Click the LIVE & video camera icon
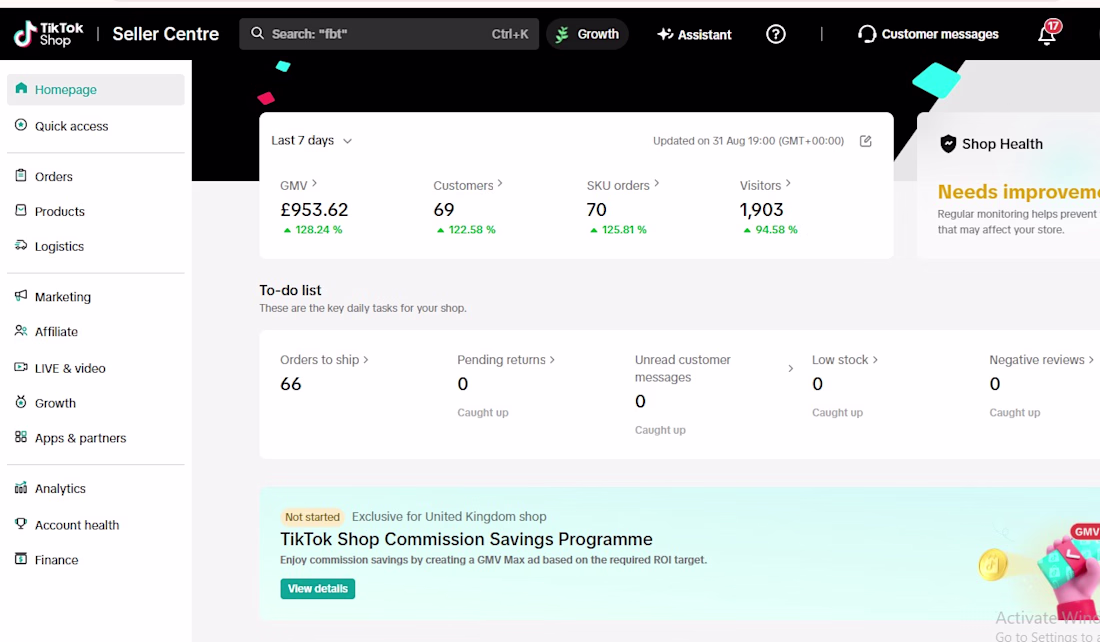The image size is (1100, 642). [21, 367]
